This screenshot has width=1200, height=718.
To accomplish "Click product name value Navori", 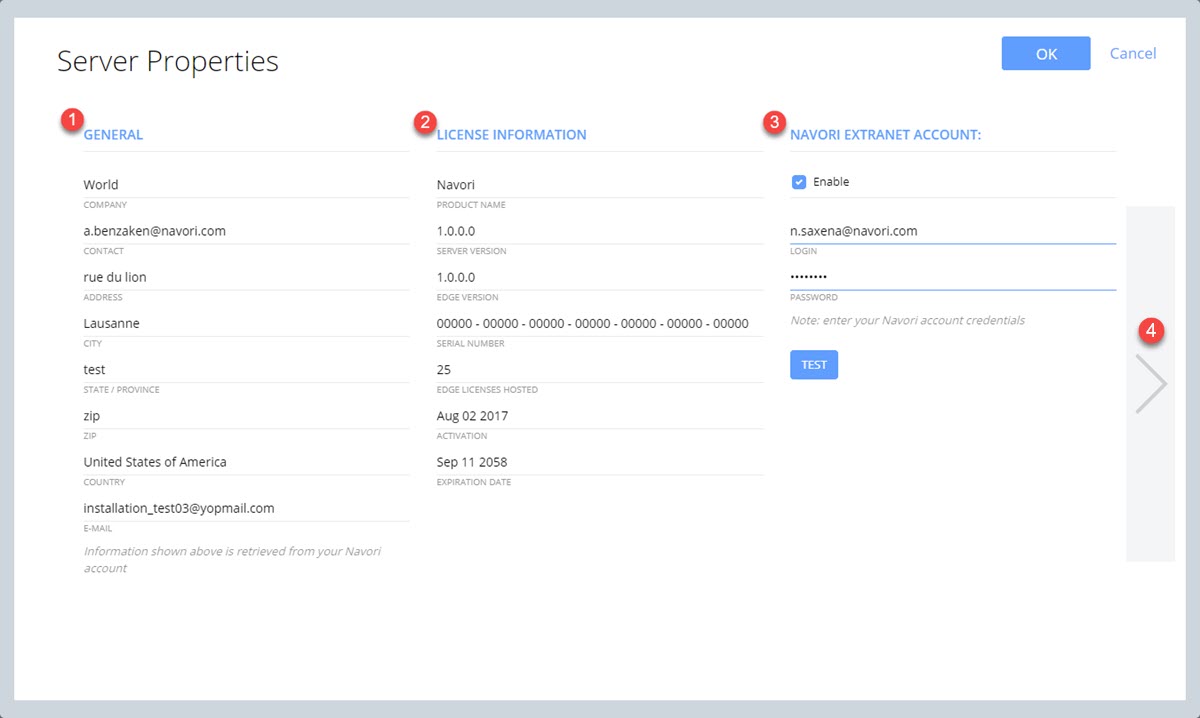I will 456,185.
